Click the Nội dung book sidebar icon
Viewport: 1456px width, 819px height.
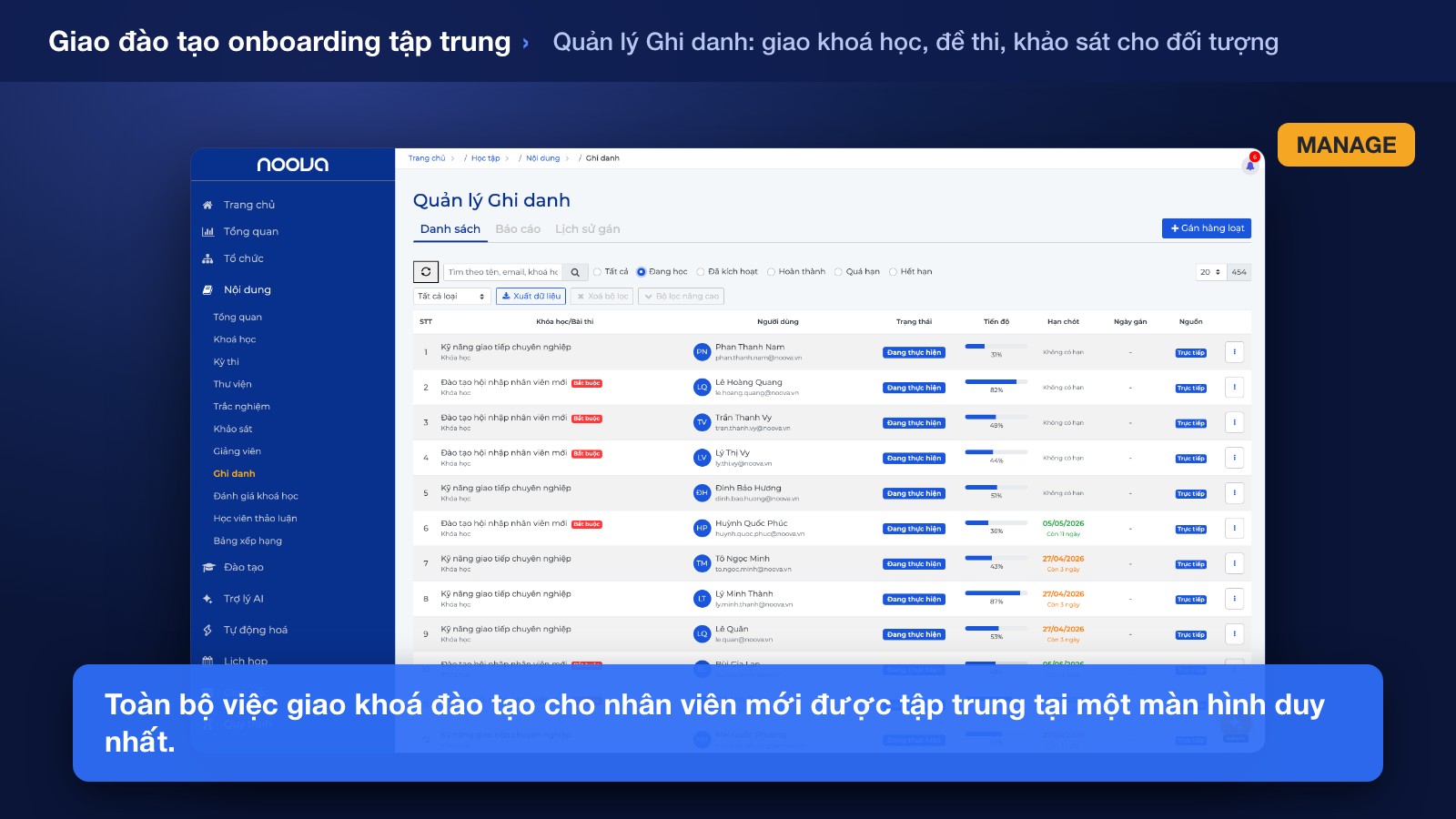(207, 289)
